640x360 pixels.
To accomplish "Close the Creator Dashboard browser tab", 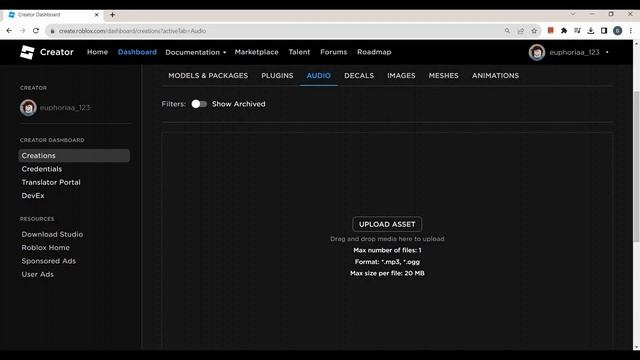I will point(97,15).
